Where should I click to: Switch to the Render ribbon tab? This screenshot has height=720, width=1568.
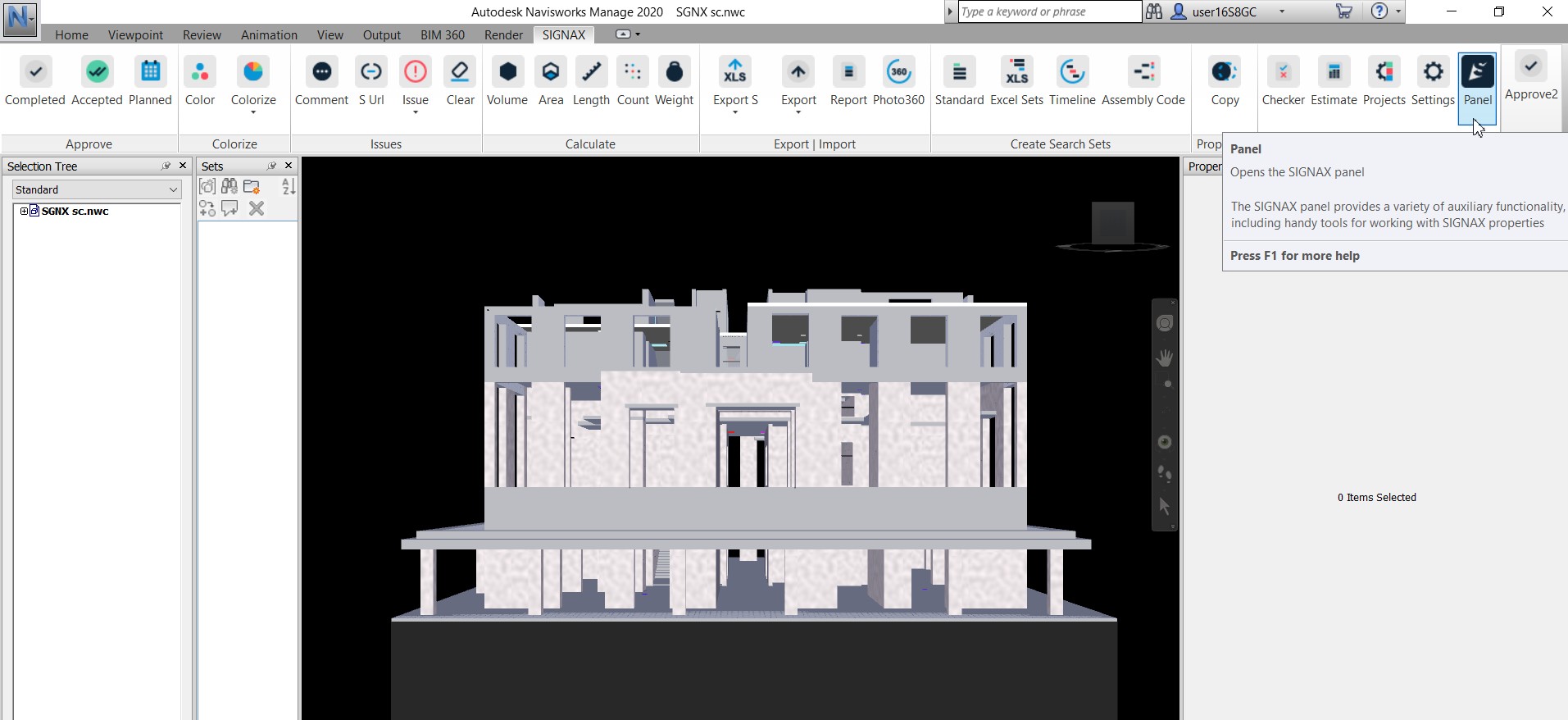click(x=503, y=34)
